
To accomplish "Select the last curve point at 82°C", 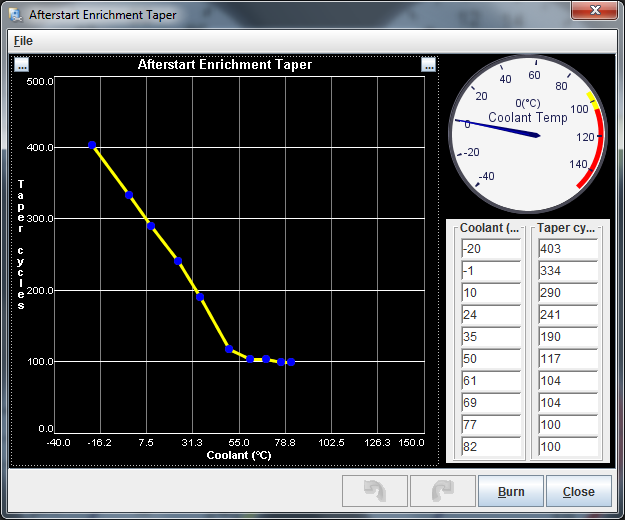I will [x=291, y=362].
